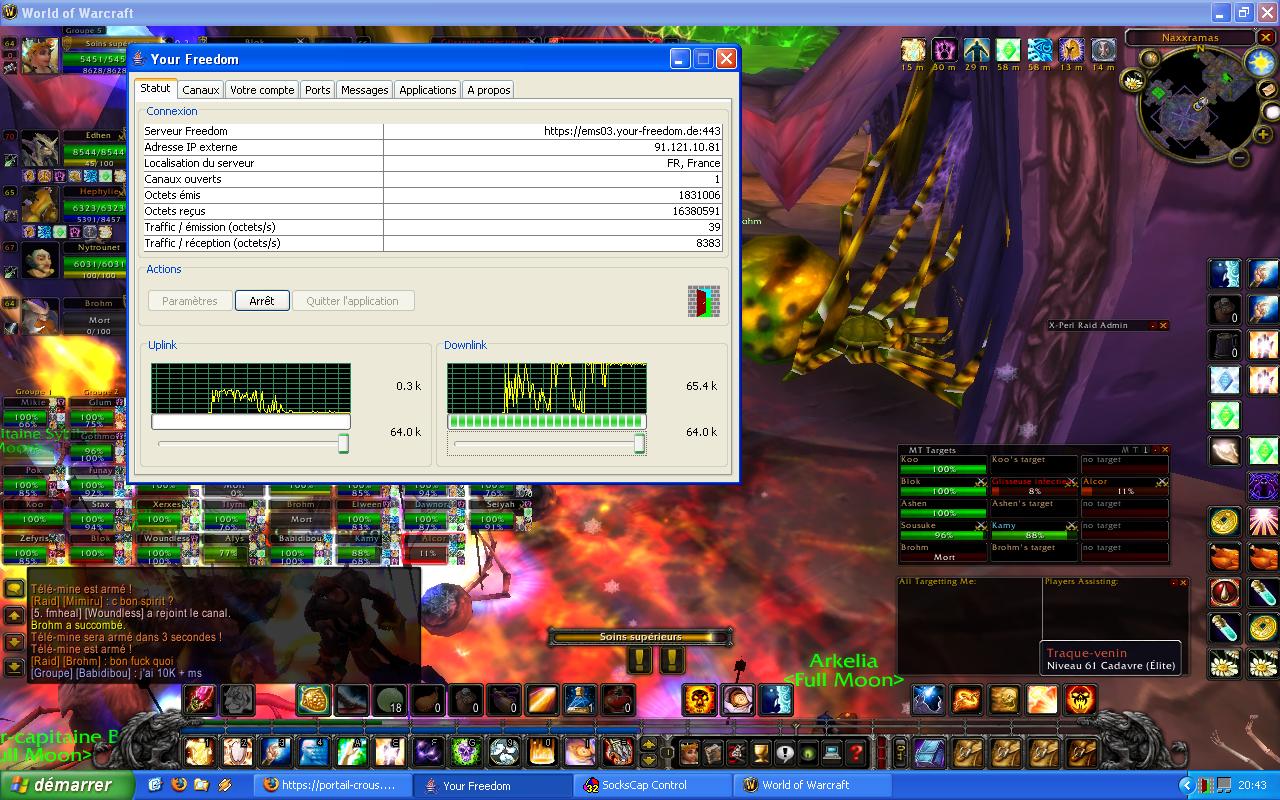Use the item stack showing 18 count
1280x800 pixels.
point(392,700)
